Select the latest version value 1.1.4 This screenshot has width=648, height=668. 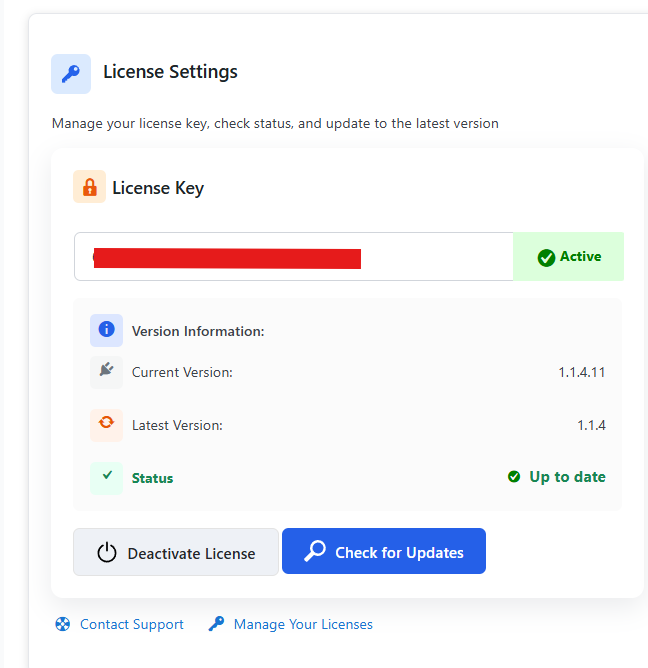591,425
